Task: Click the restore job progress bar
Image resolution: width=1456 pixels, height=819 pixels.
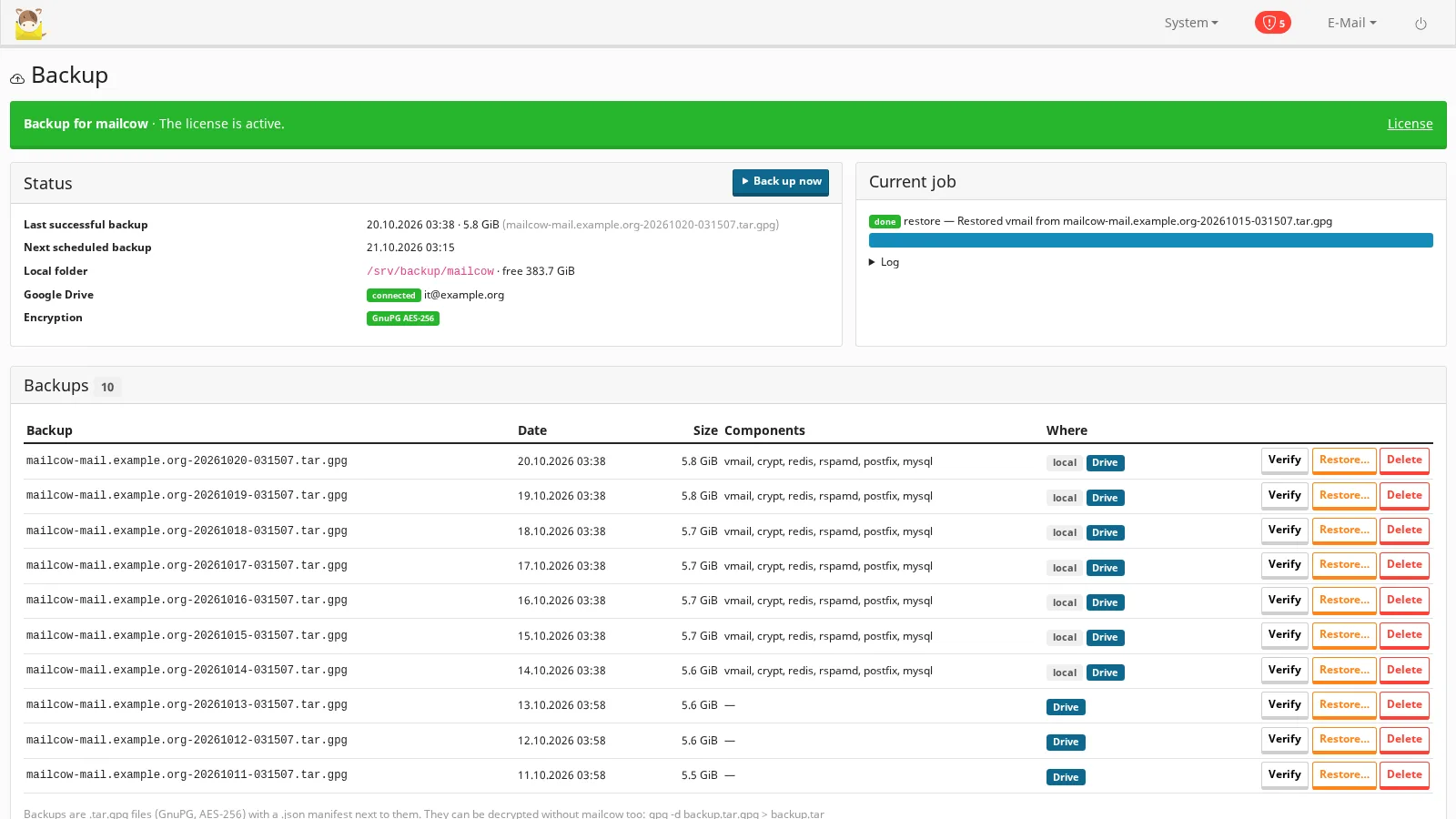Action: (1150, 240)
